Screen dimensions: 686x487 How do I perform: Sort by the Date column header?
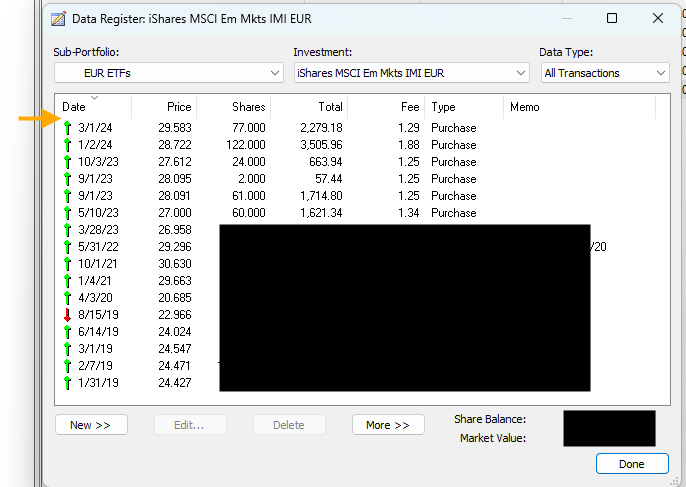(93, 107)
